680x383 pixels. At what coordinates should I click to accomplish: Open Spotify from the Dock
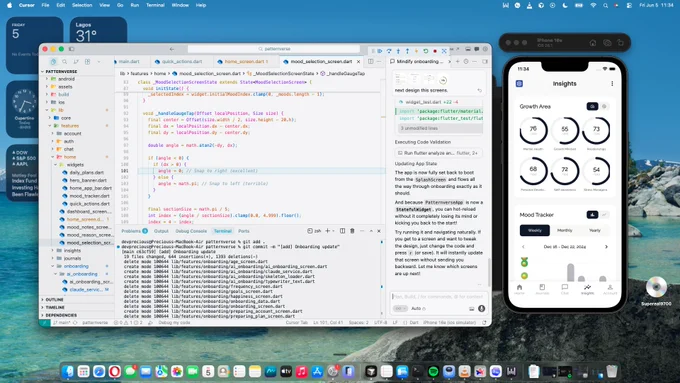433,371
